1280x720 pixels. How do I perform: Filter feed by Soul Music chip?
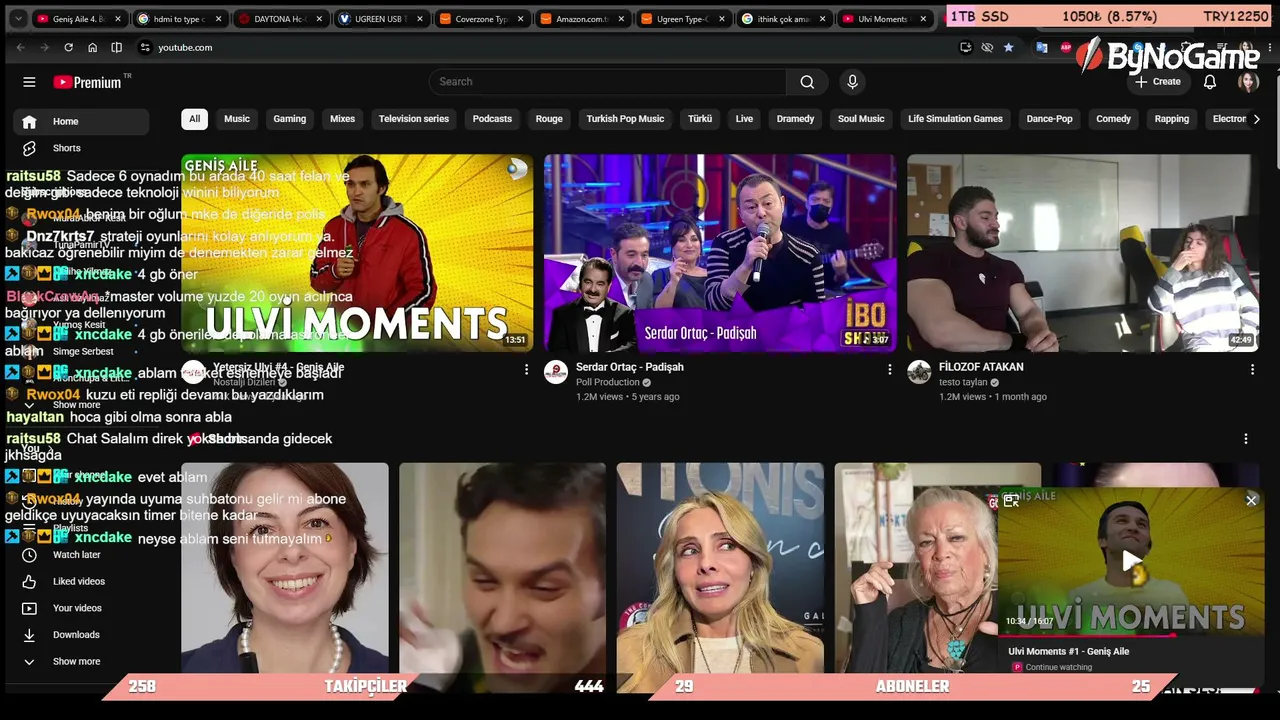[x=861, y=119]
